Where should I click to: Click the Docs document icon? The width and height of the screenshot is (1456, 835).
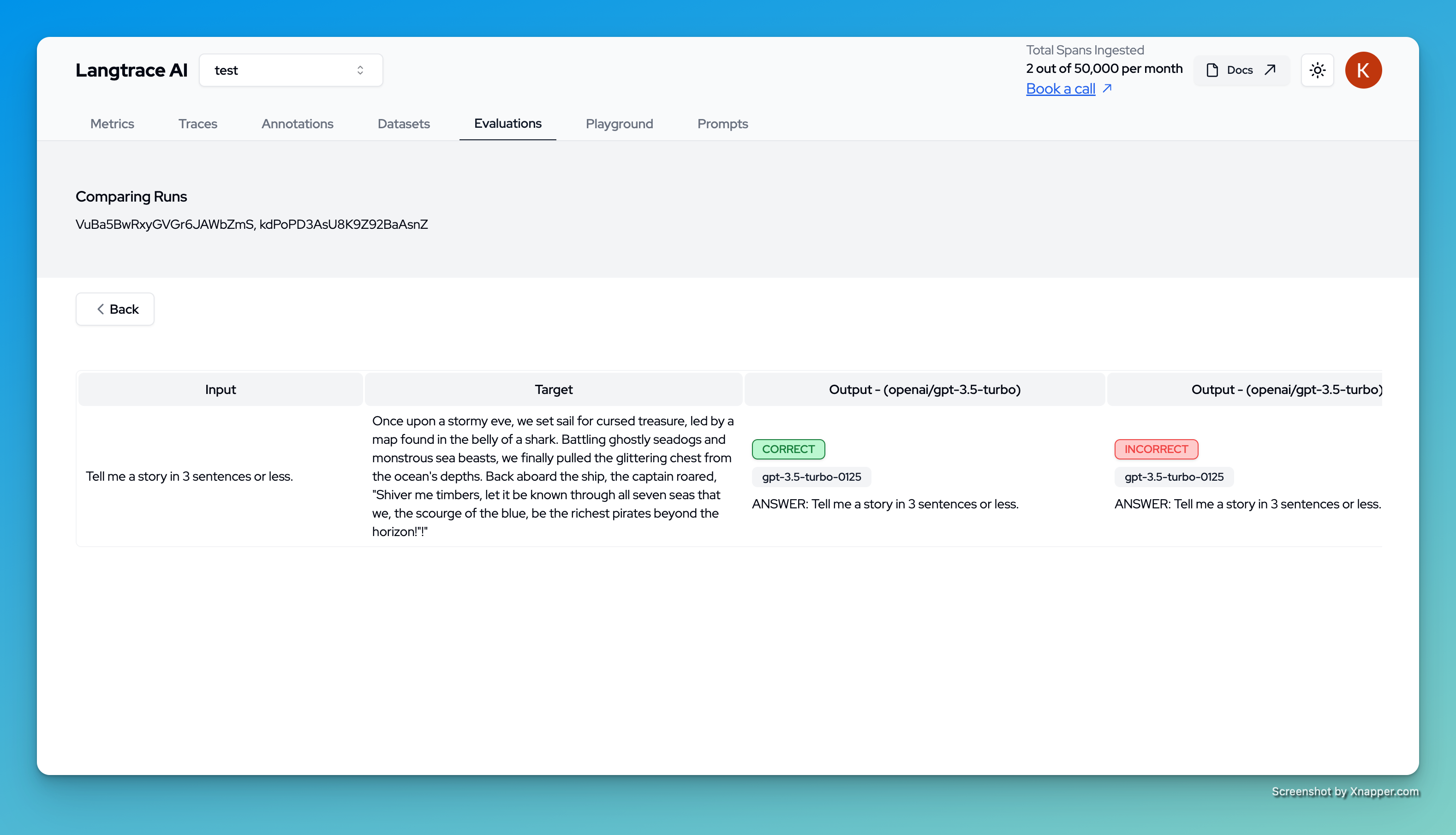(x=1211, y=70)
